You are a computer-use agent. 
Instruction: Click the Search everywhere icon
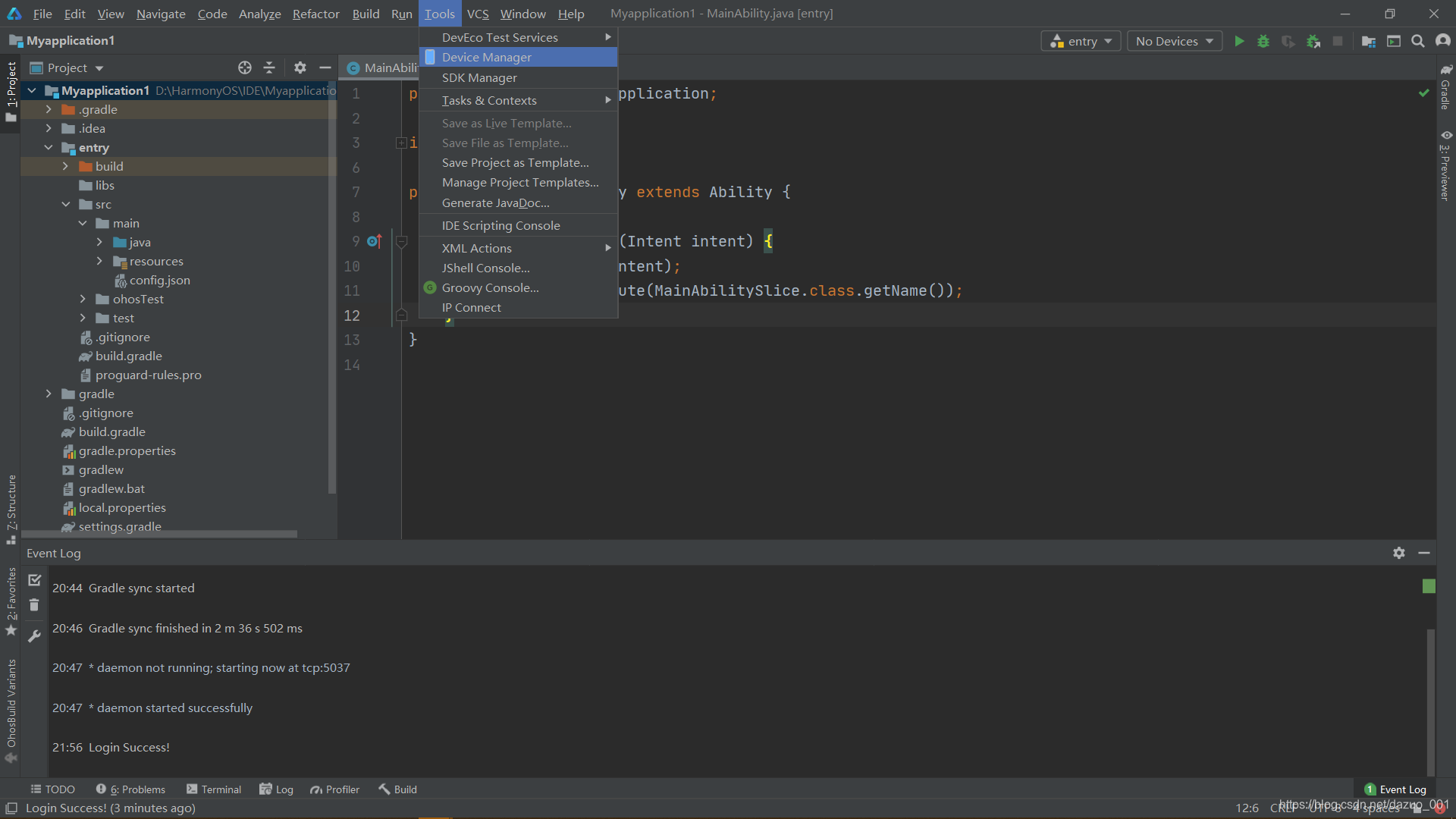click(1419, 41)
